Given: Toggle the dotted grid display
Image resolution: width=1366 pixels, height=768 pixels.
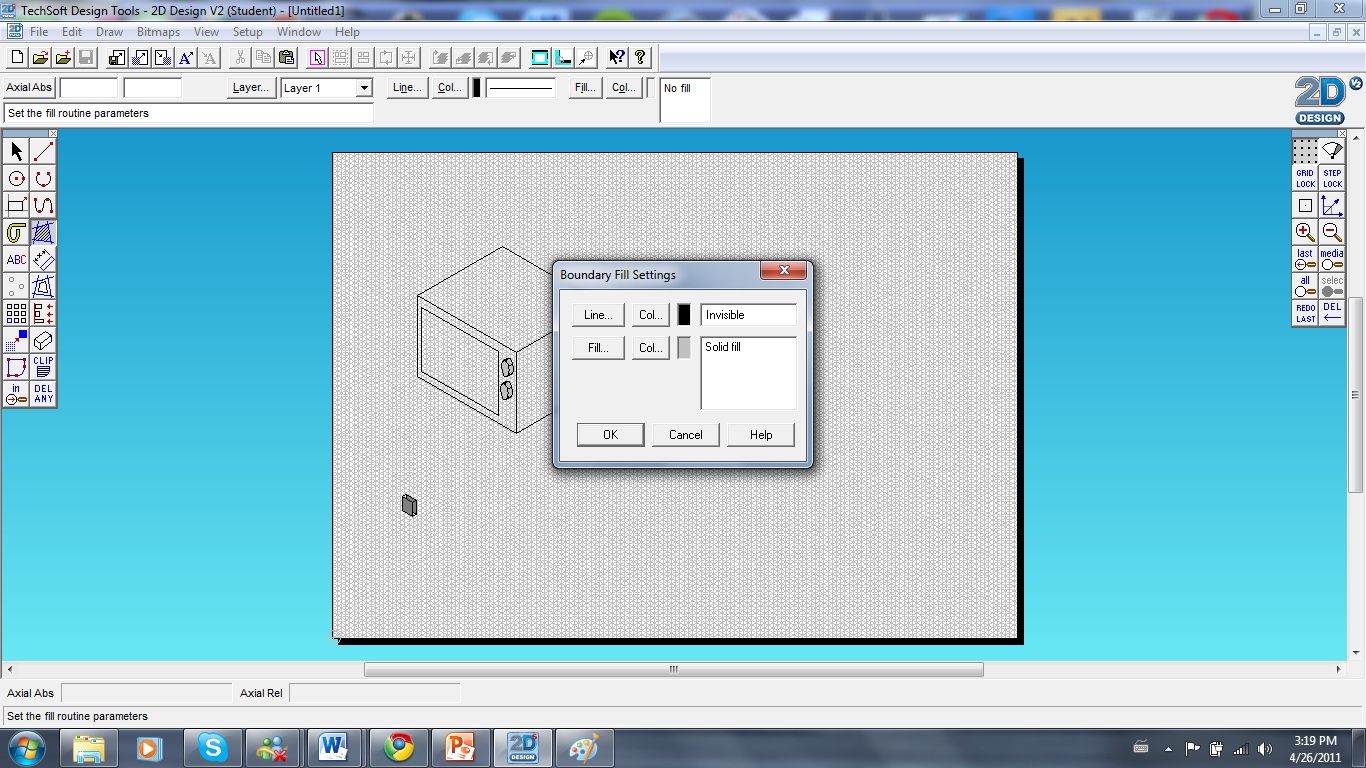Looking at the screenshot, I should [x=1304, y=150].
